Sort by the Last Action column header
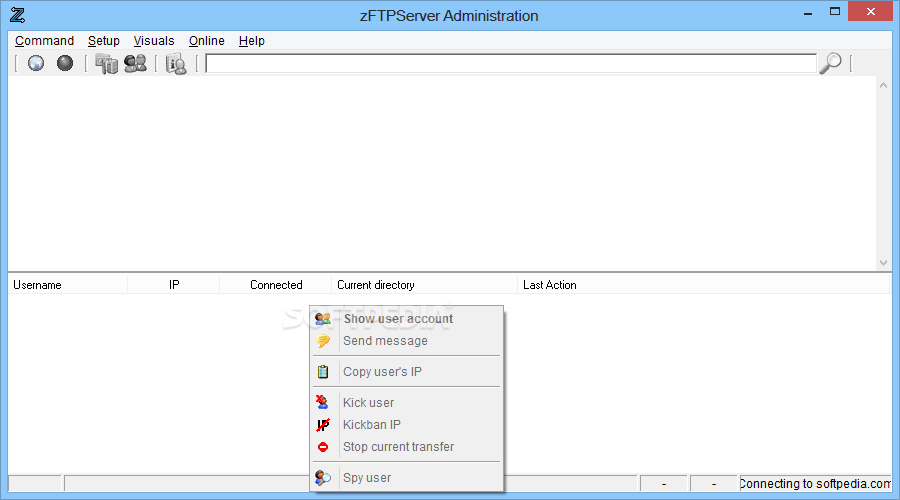900x500 pixels. coord(704,285)
